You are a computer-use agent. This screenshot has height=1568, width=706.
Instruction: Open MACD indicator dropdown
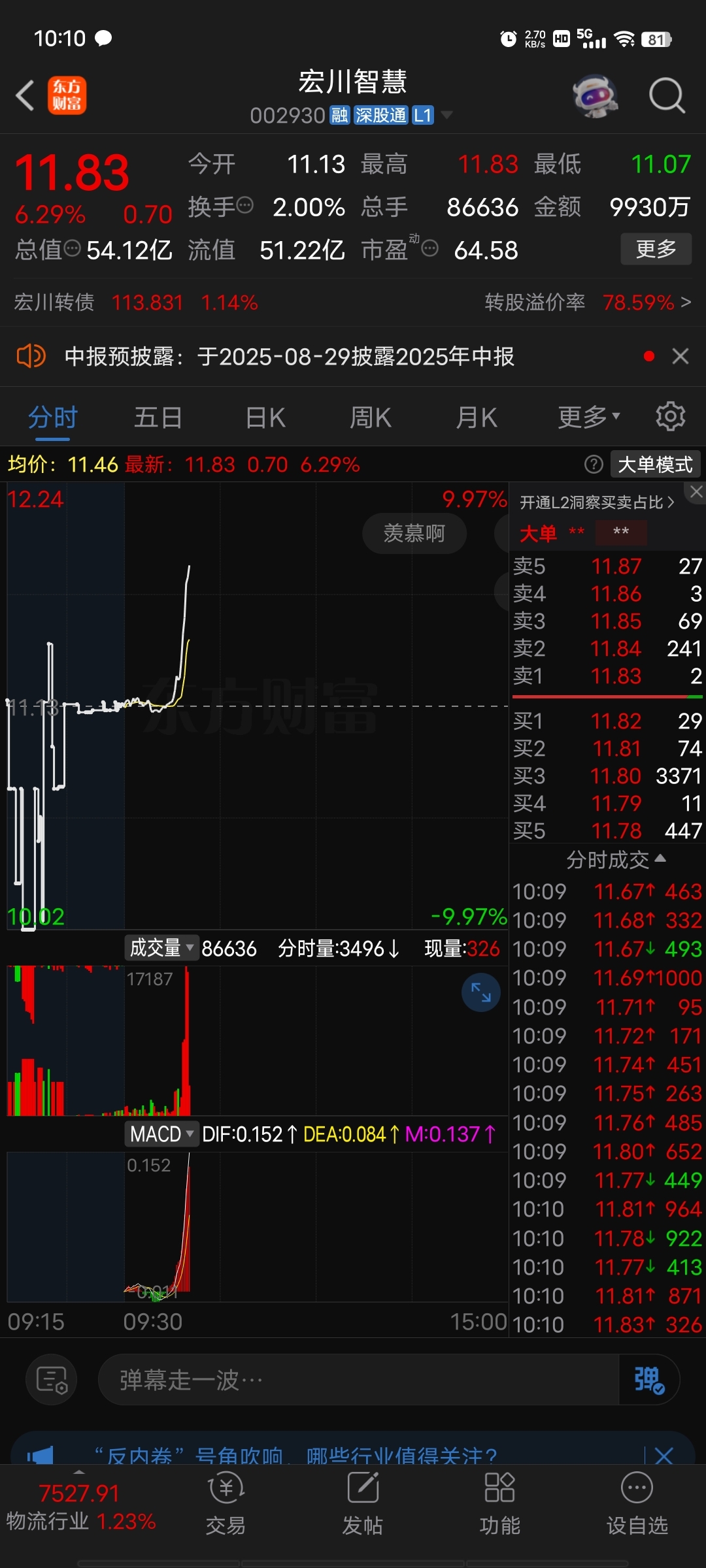[x=161, y=1134]
